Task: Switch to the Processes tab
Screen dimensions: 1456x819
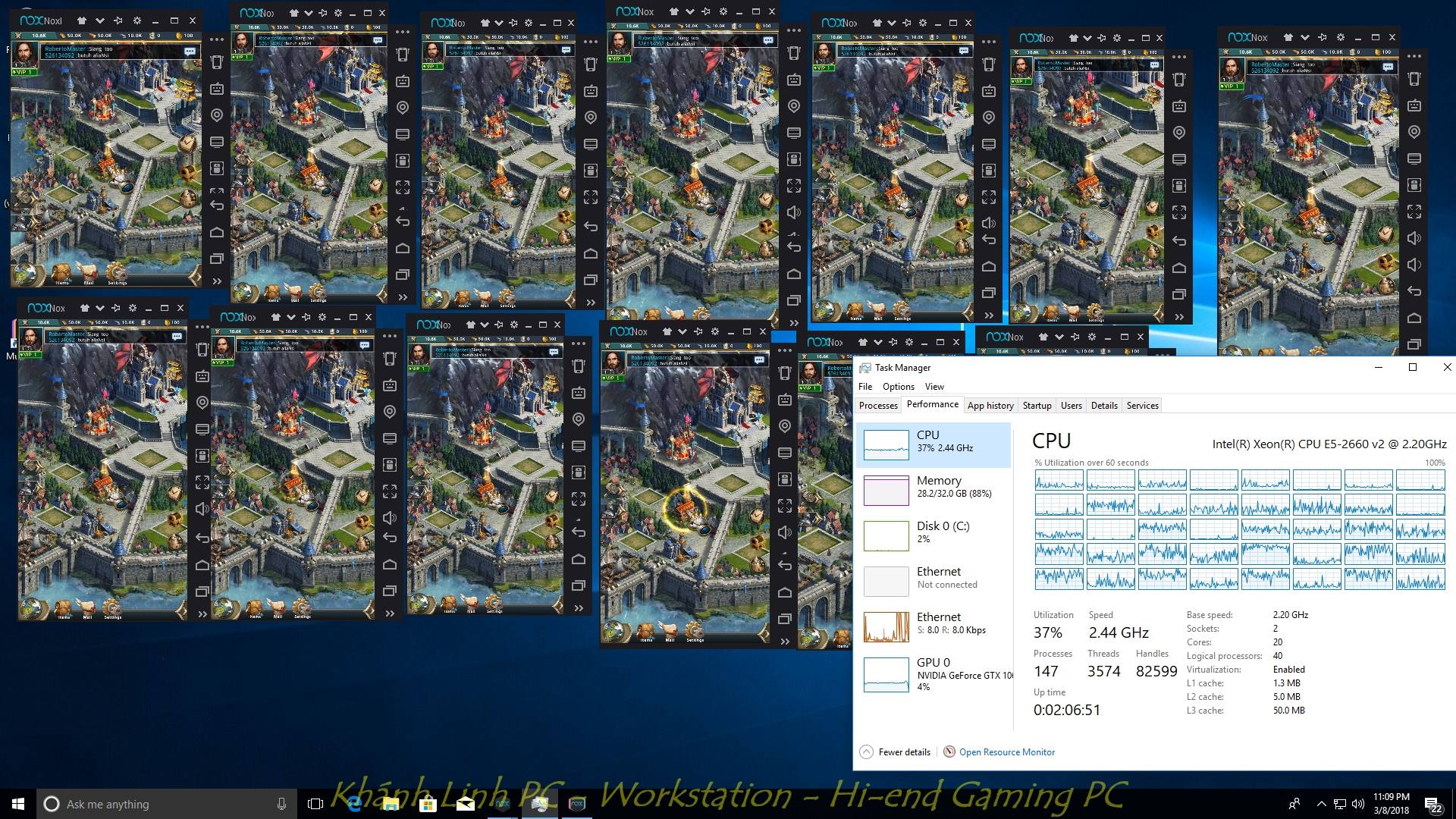Action: pyautogui.click(x=878, y=406)
